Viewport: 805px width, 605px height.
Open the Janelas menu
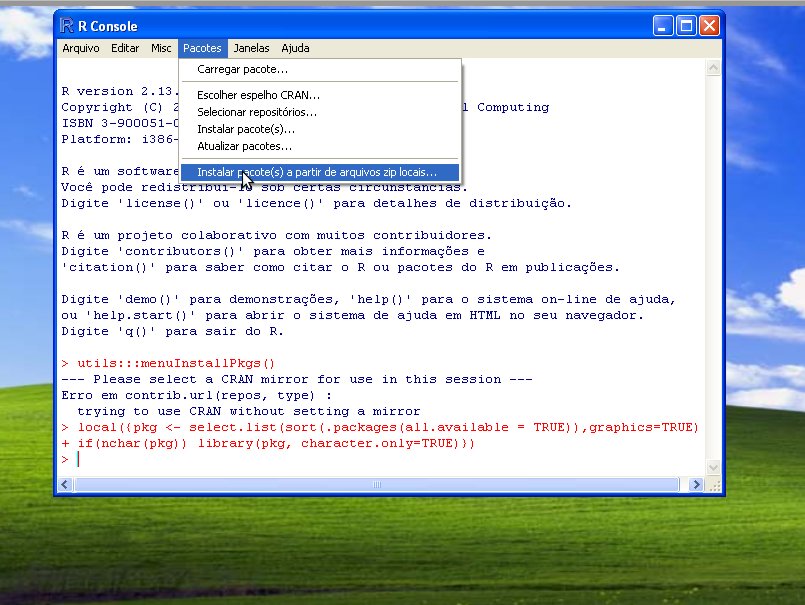pyautogui.click(x=251, y=48)
